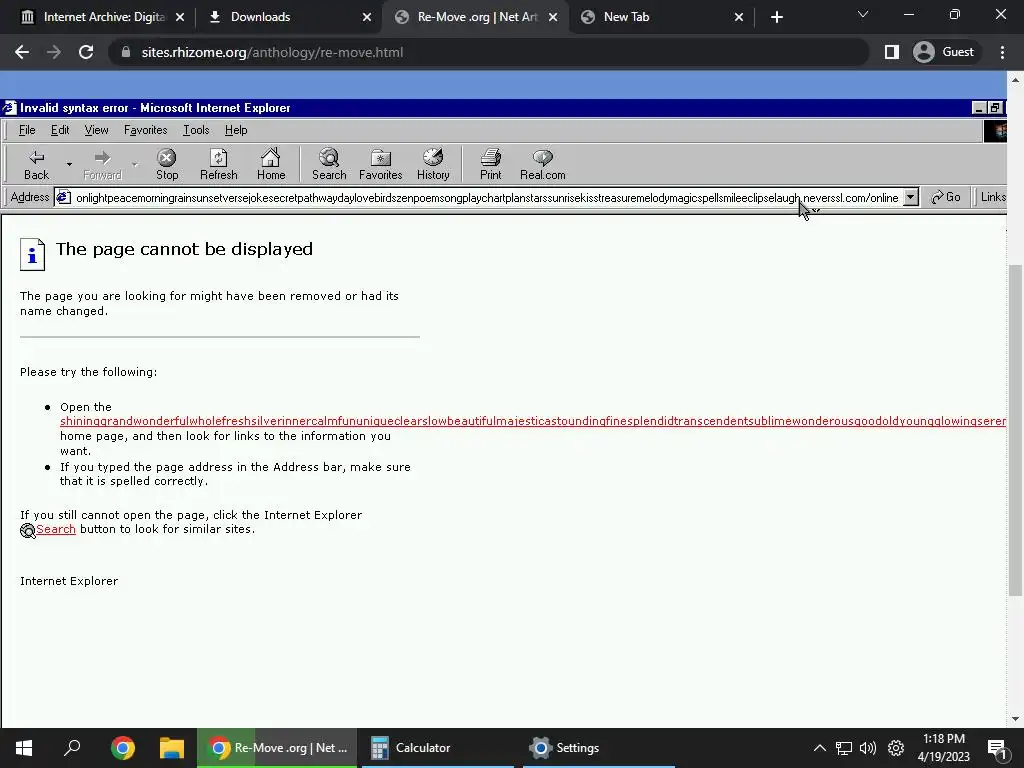1024x768 pixels.
Task: Click the Go button beside the address bar
Action: point(946,197)
